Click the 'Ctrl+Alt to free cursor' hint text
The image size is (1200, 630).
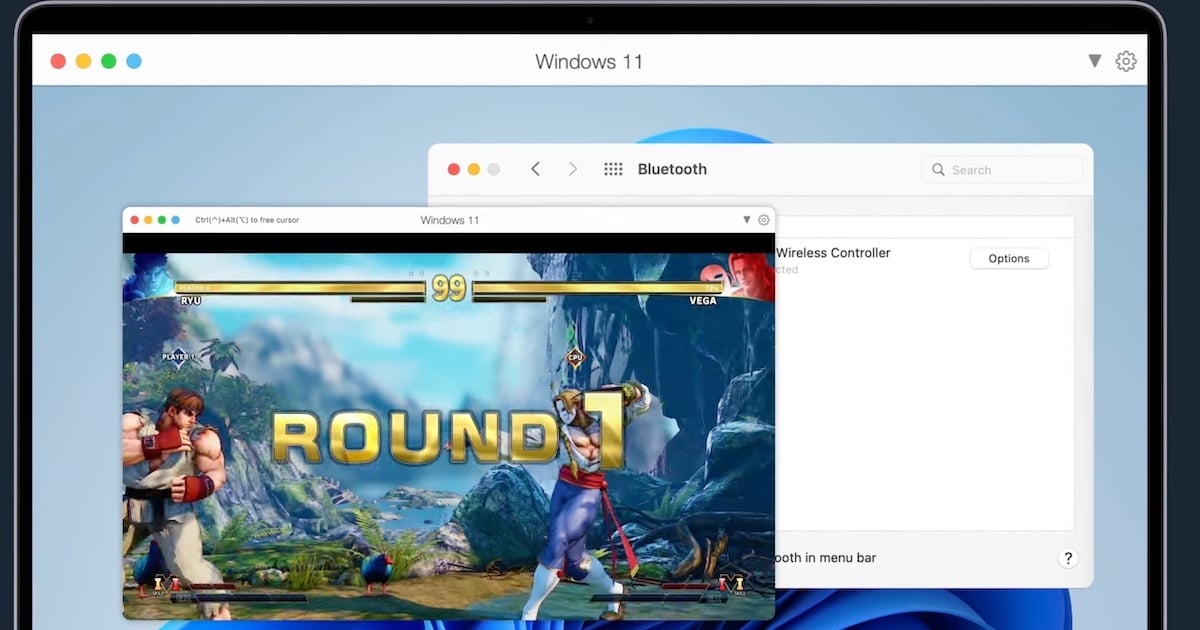tap(247, 220)
